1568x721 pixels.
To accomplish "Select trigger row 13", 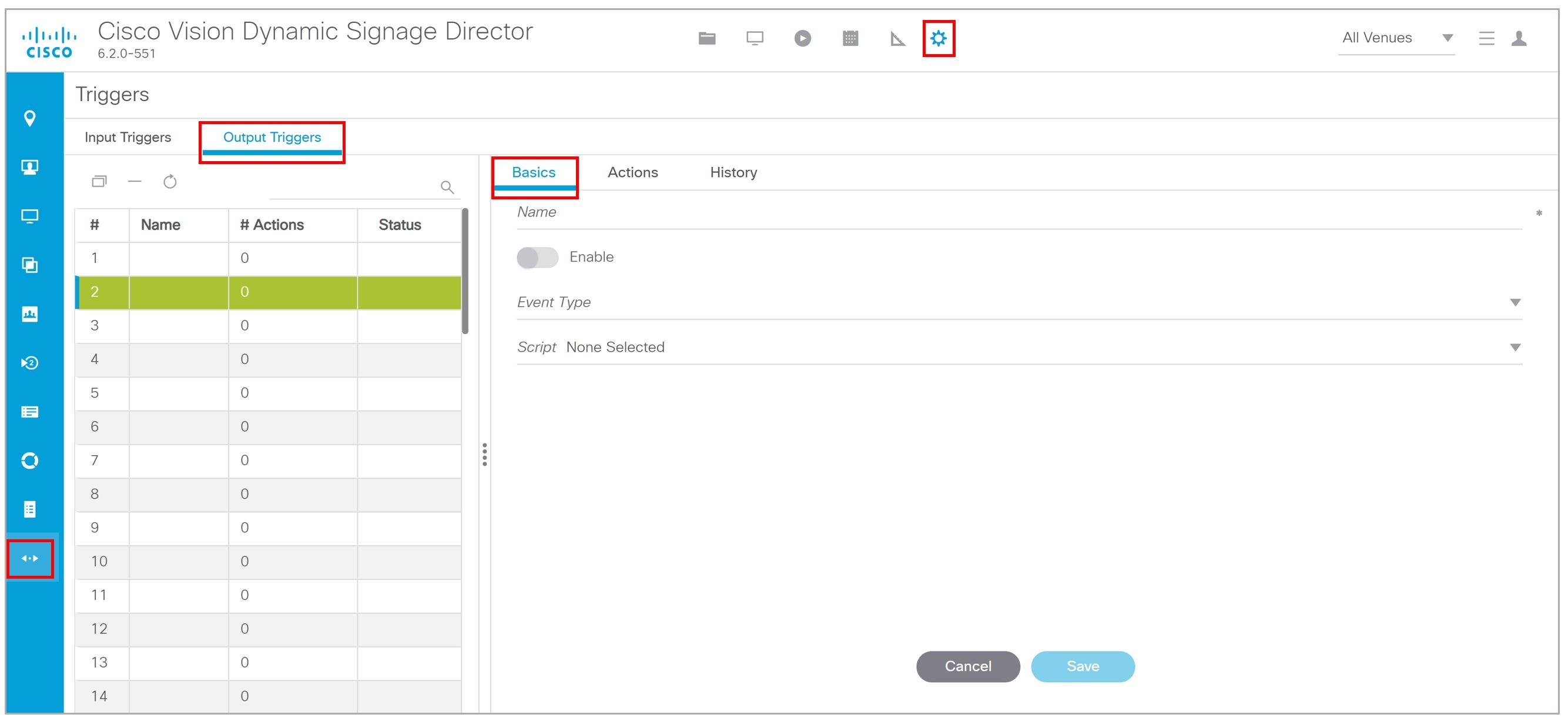I will pyautogui.click(x=268, y=663).
